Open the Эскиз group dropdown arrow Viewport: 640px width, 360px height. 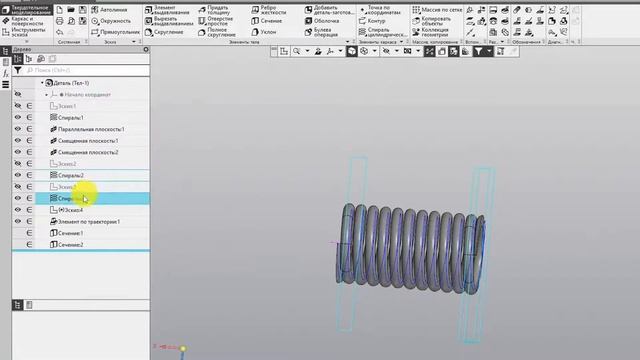pyautogui.click(x=134, y=42)
